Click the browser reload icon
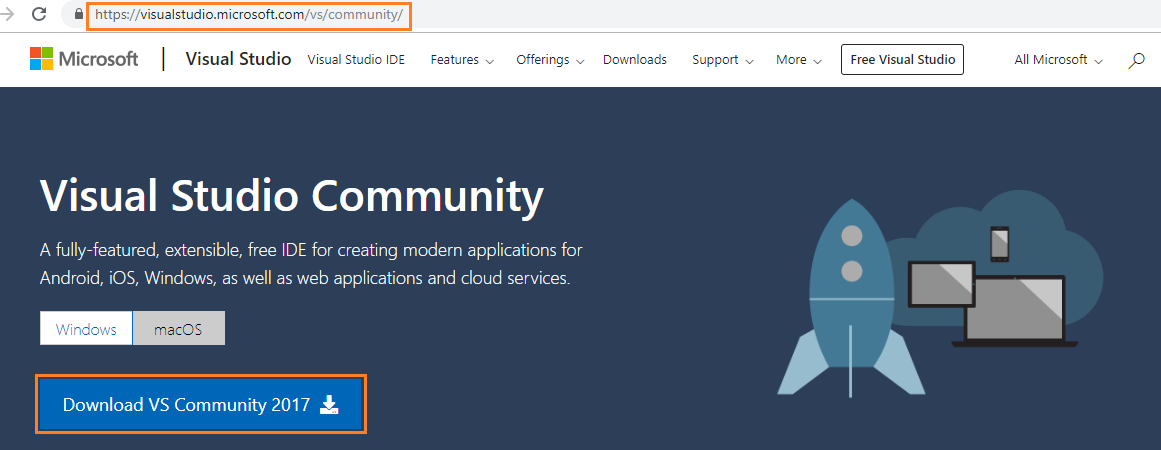The height and width of the screenshot is (450, 1161). click(39, 13)
